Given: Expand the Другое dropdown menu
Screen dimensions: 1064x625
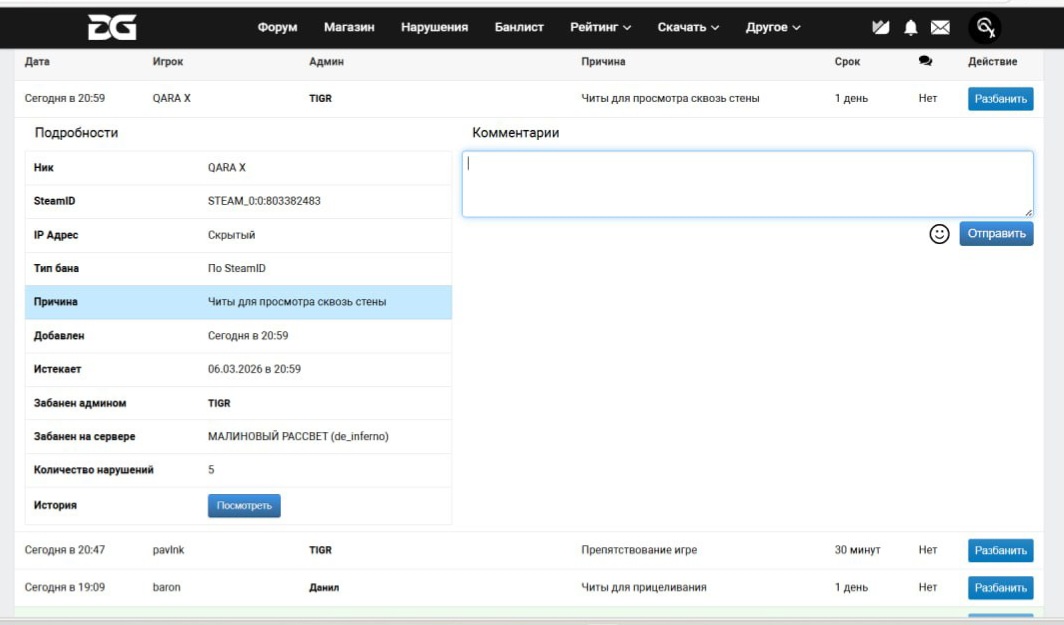Looking at the screenshot, I should tap(773, 28).
